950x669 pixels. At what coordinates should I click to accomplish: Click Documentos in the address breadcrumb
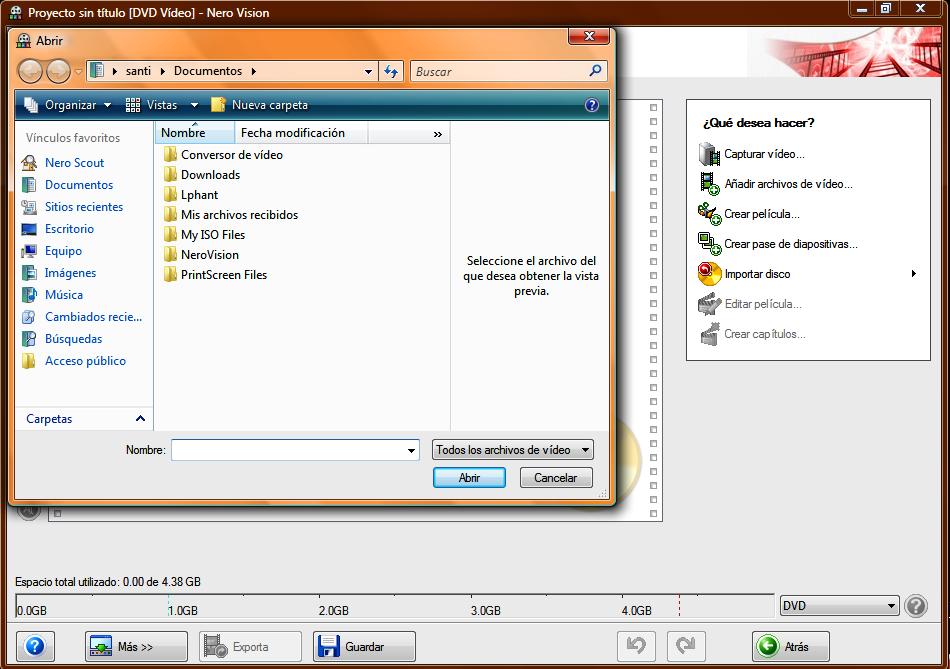208,71
